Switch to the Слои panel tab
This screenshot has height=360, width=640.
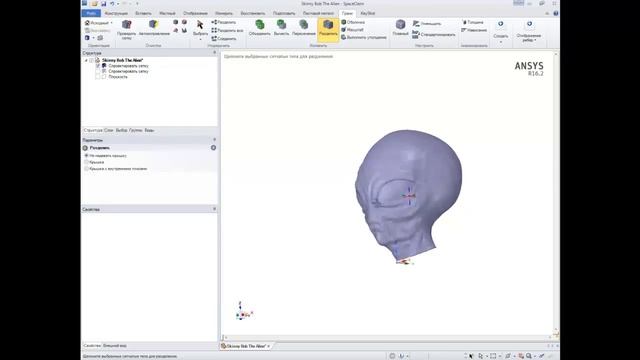(x=109, y=131)
